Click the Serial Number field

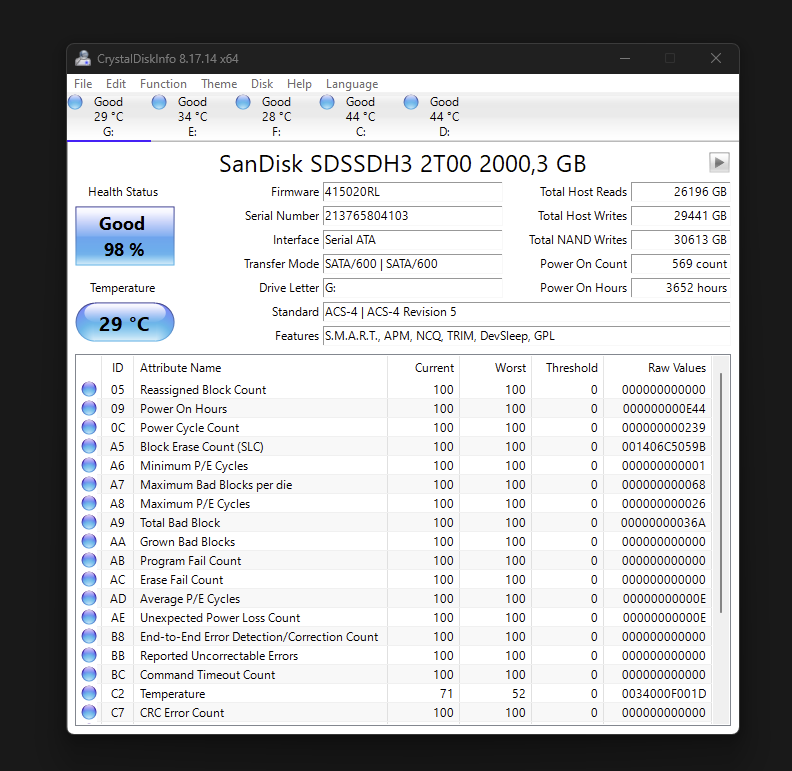412,216
